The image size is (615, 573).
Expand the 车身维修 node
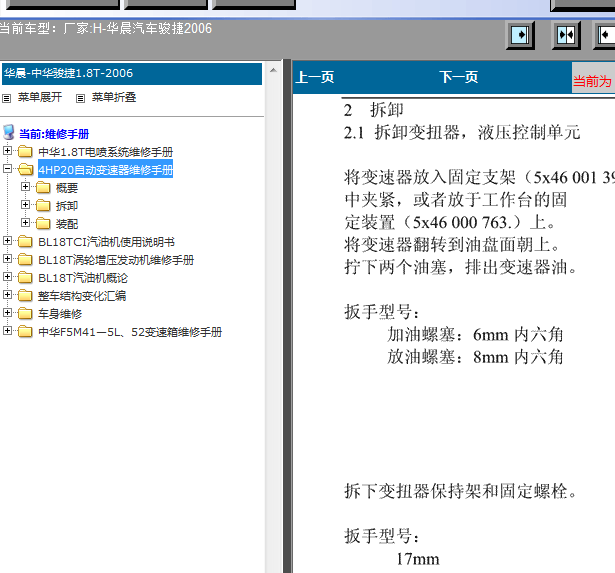point(7,313)
